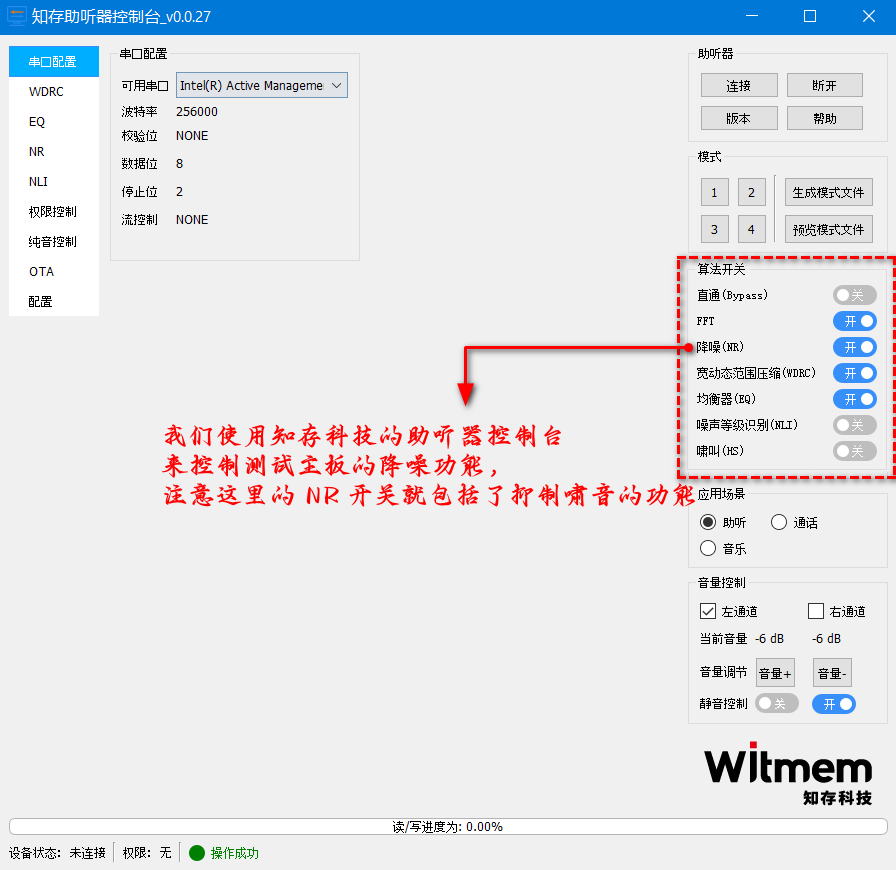Enable the 啸叫(HS) suppression switch
Image resolution: width=896 pixels, height=870 pixels.
tap(854, 450)
